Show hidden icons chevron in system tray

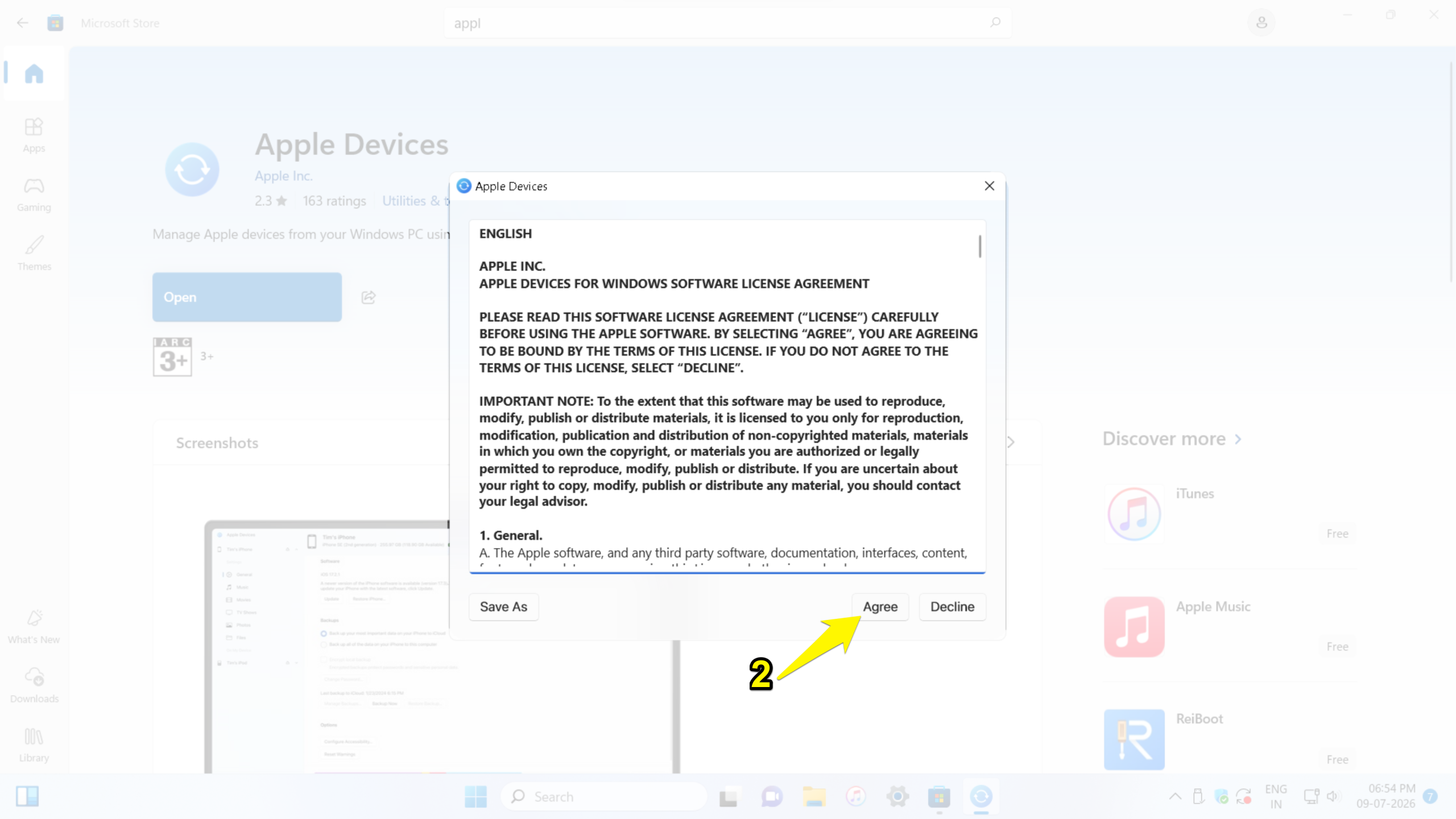1175,796
